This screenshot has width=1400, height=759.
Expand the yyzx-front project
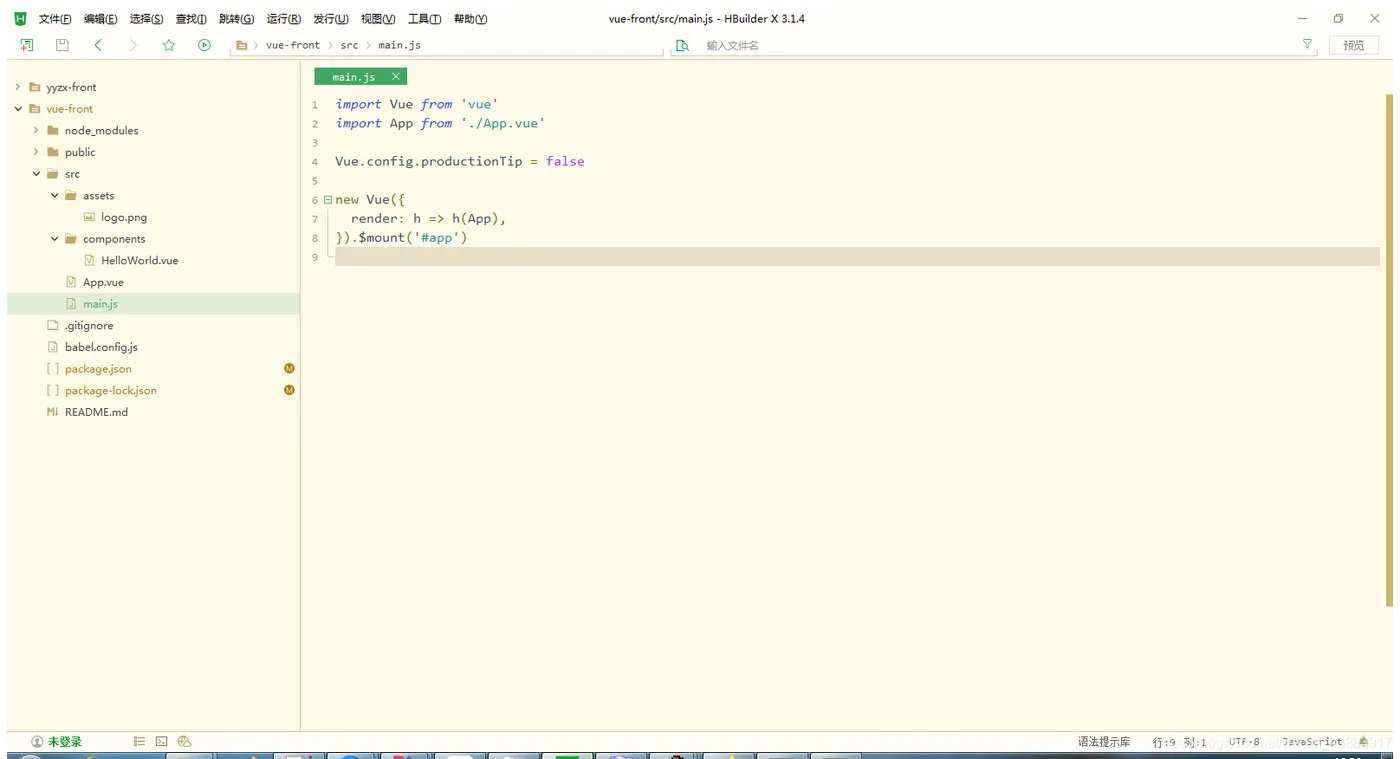click(17, 87)
